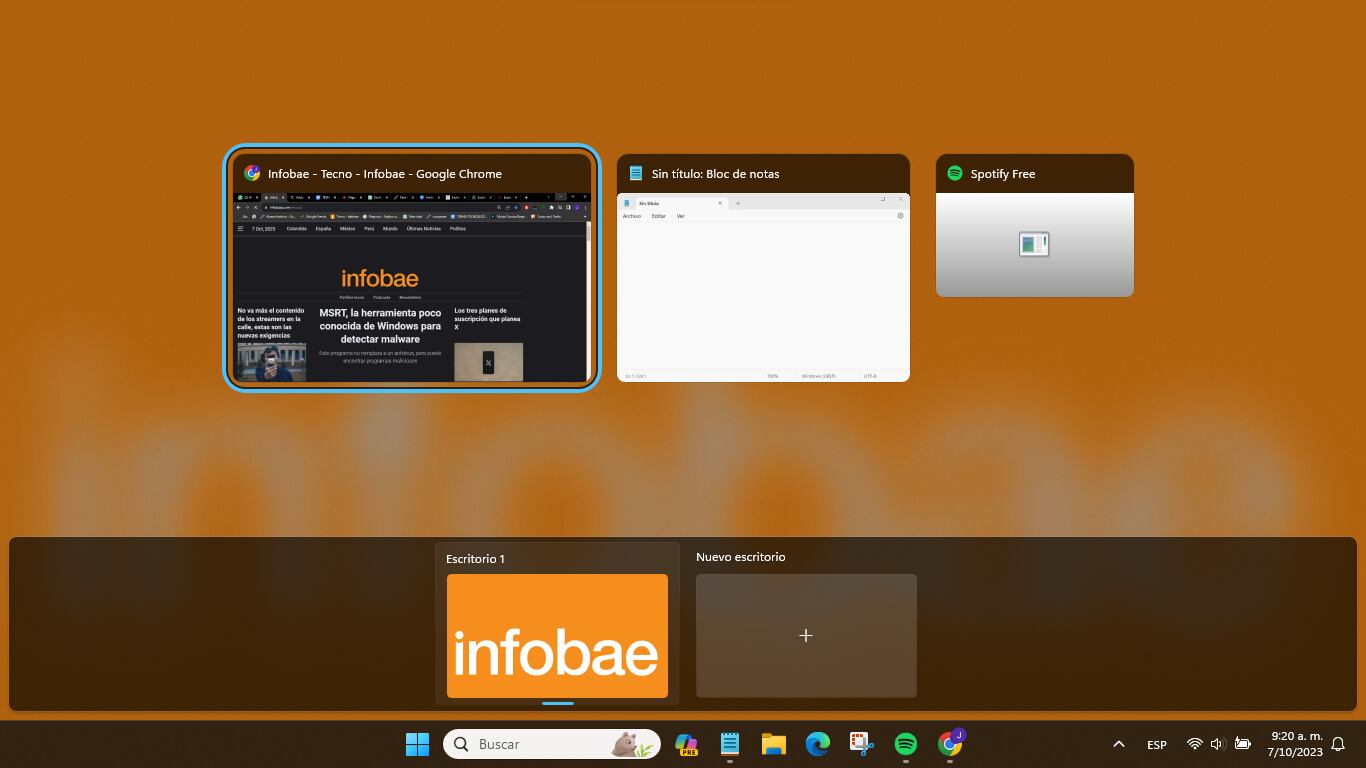Open the clock and calendar flyout
1366x768 pixels.
(1295, 744)
